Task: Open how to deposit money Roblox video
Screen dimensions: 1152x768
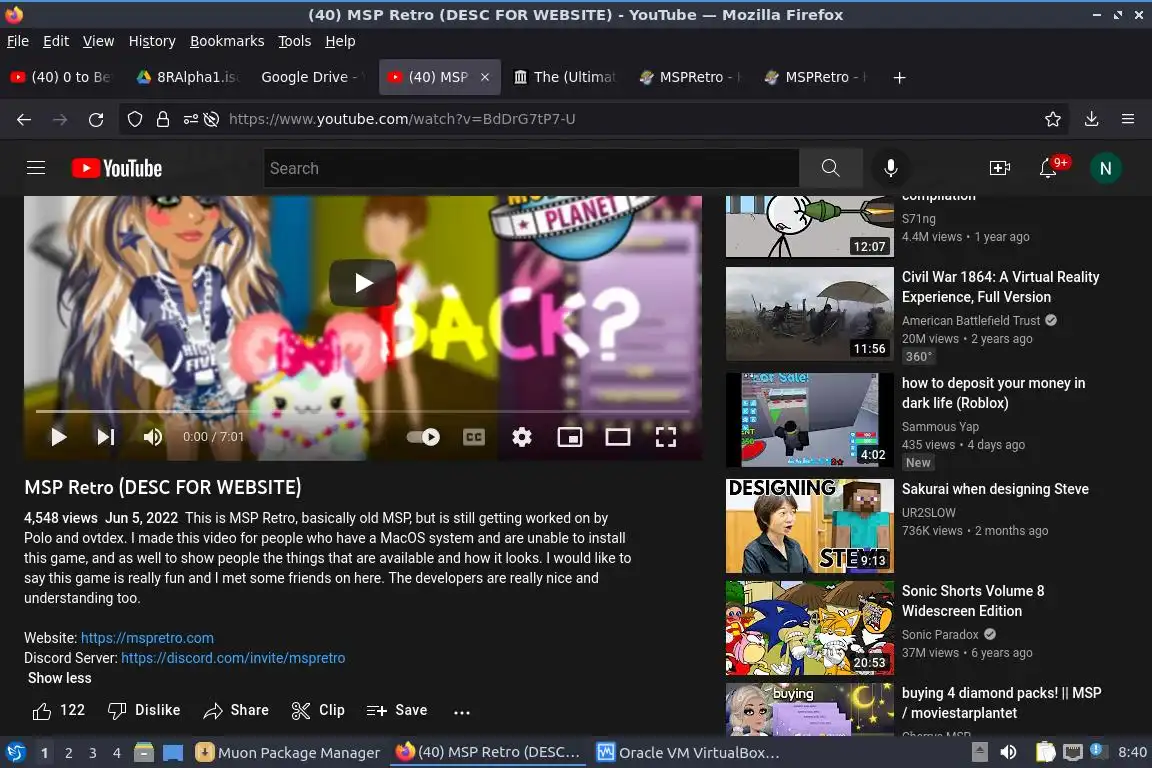Action: click(x=993, y=392)
